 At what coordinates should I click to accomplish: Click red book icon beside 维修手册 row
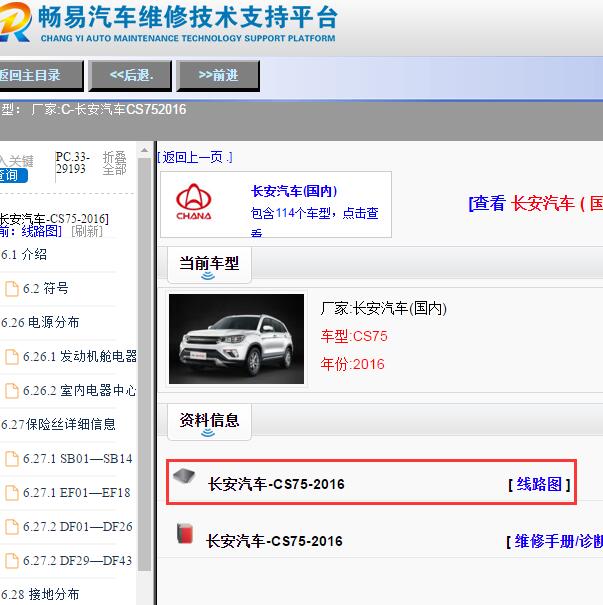(x=185, y=534)
